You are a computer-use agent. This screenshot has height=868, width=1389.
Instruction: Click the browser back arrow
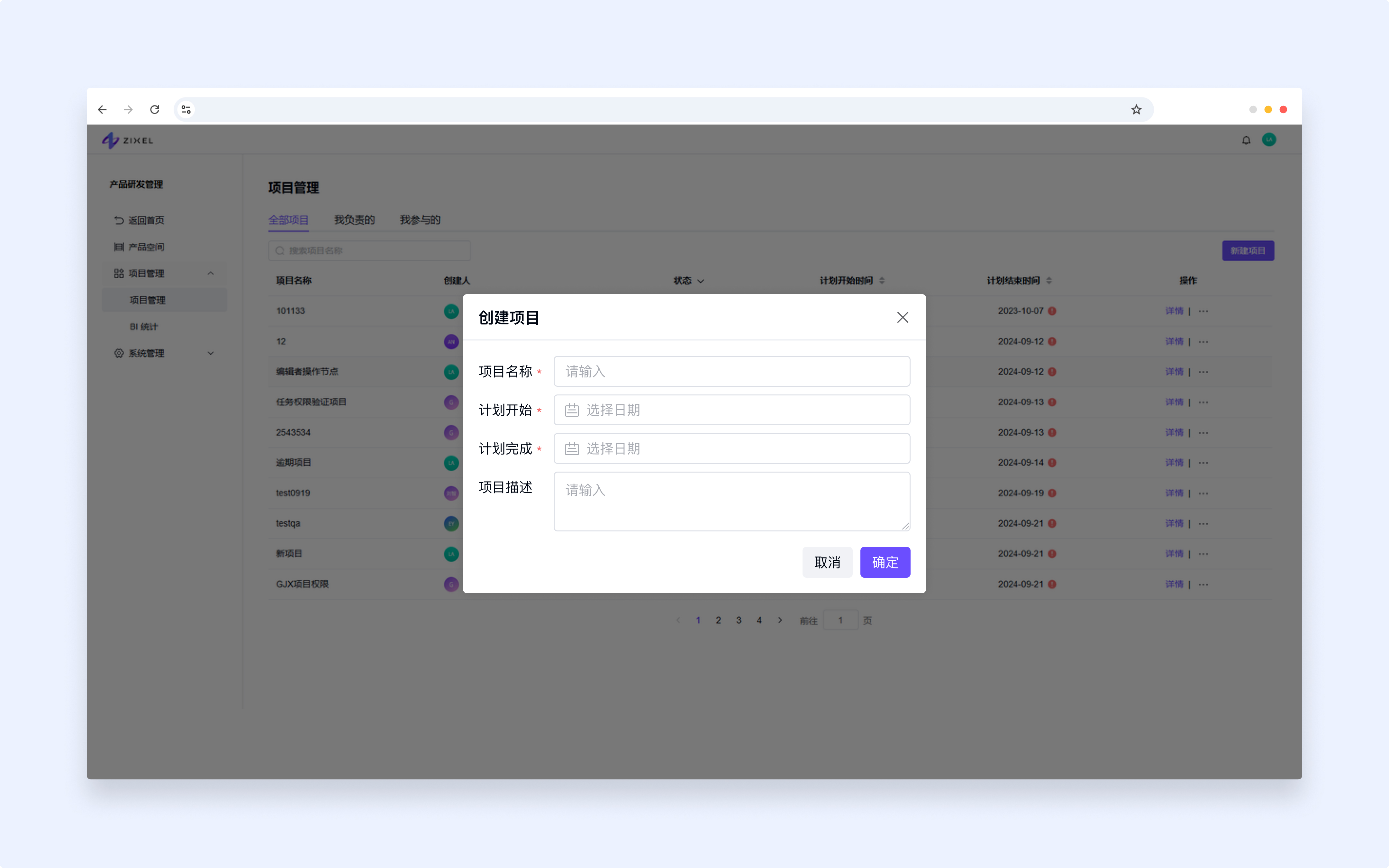102,110
